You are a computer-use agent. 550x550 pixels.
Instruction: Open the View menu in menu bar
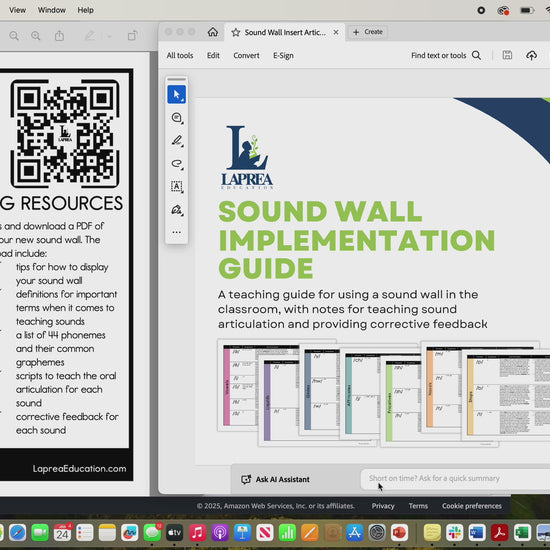(17, 10)
